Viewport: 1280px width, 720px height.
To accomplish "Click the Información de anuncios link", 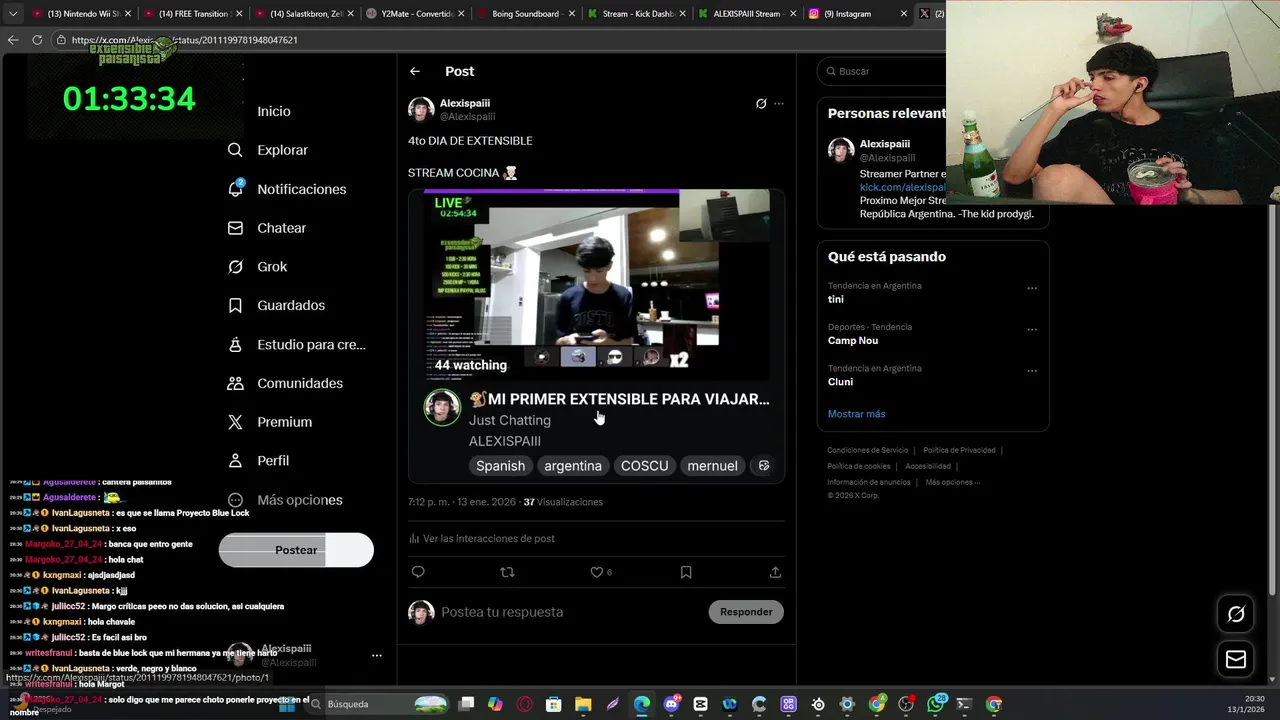I will tap(869, 482).
